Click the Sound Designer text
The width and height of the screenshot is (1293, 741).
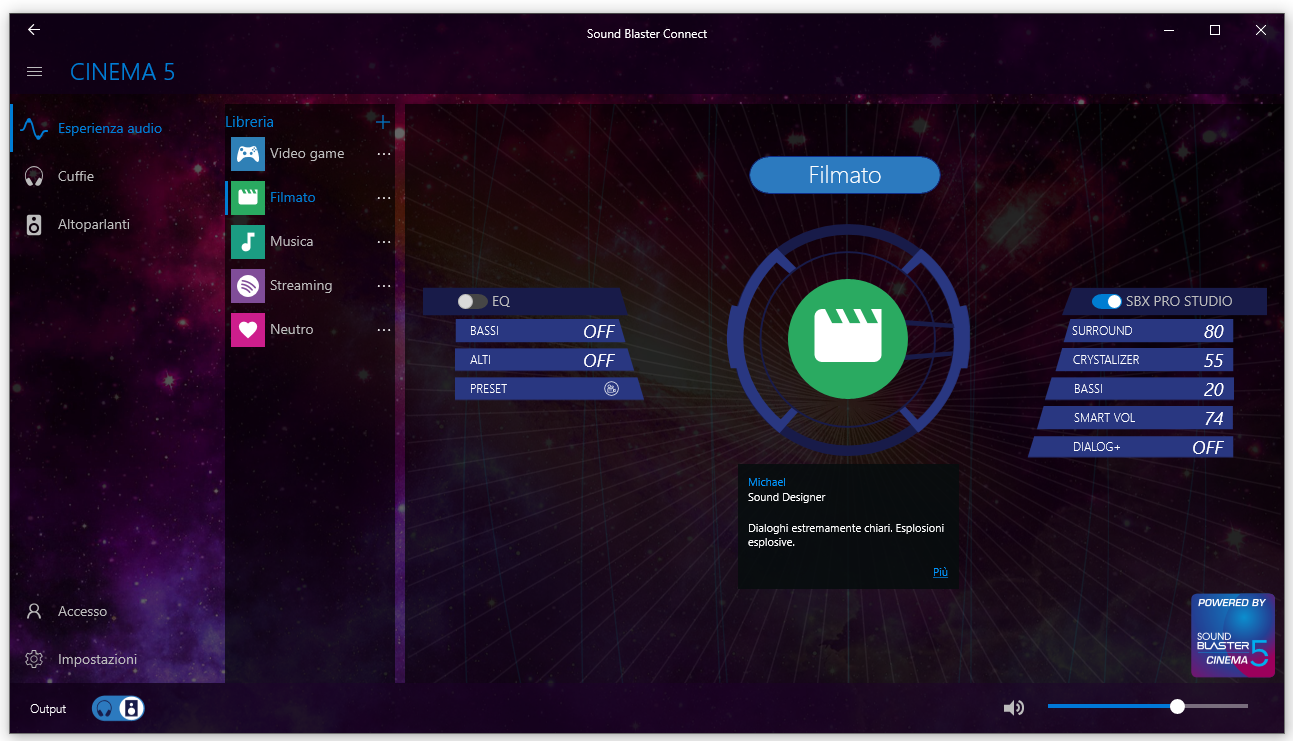pyautogui.click(x=787, y=497)
